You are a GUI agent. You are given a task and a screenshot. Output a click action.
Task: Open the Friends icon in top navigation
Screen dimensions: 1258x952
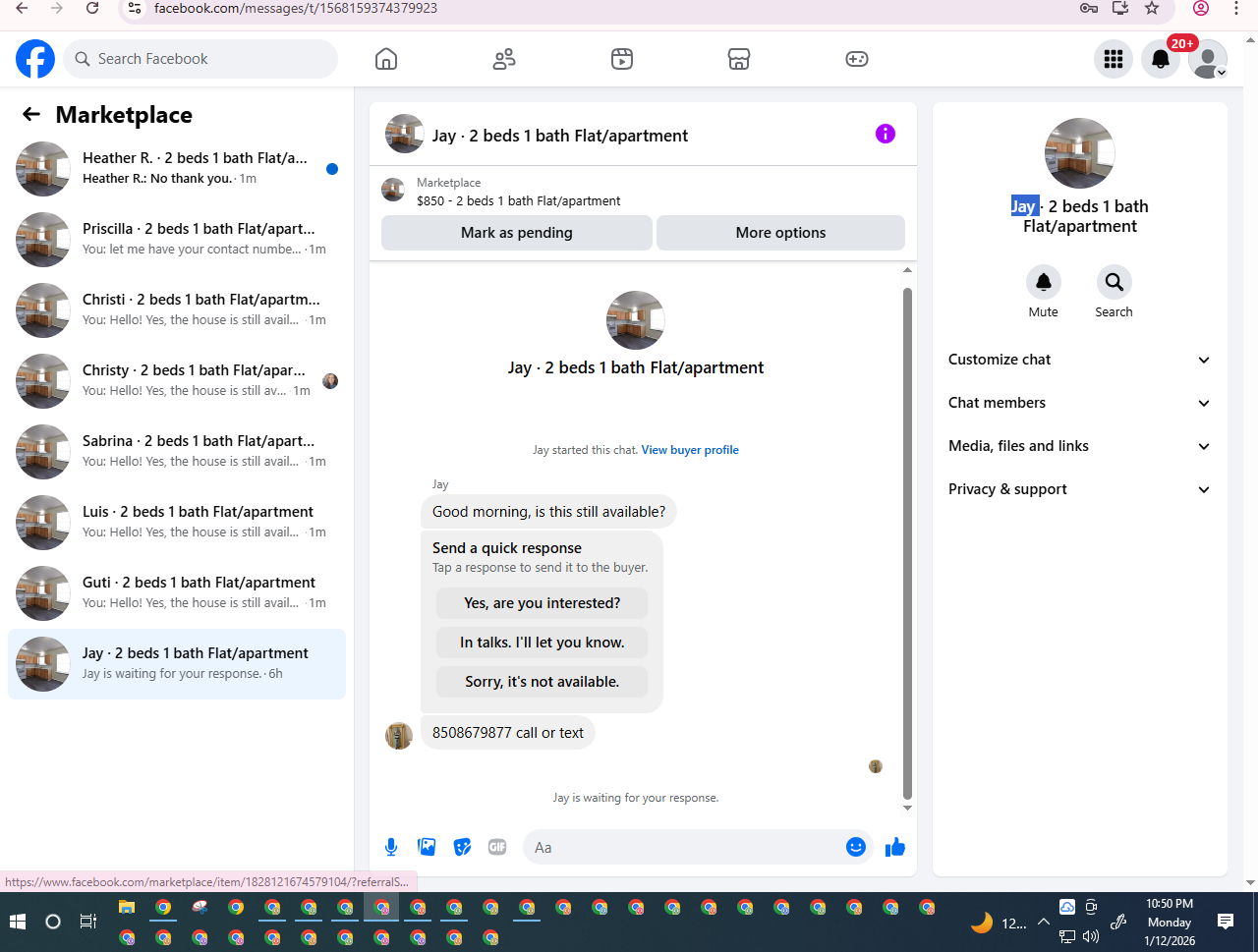coord(504,59)
